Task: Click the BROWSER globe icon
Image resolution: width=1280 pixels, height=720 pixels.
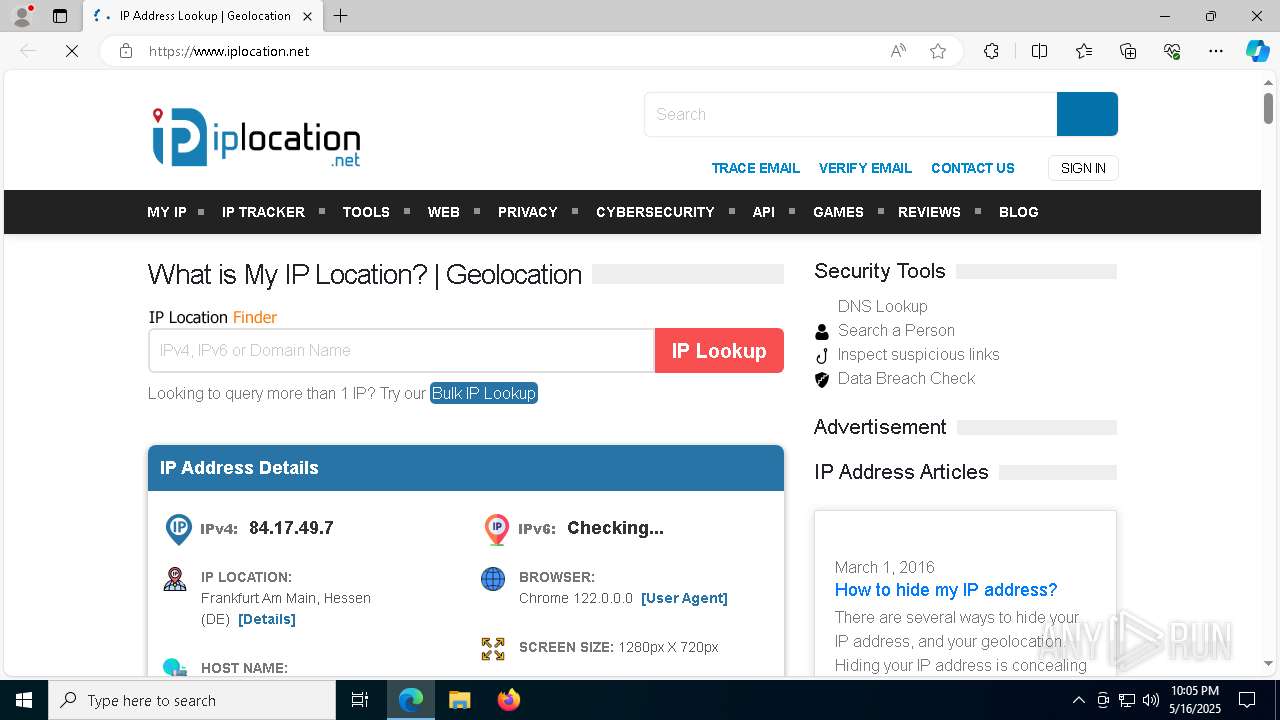Action: click(x=493, y=579)
